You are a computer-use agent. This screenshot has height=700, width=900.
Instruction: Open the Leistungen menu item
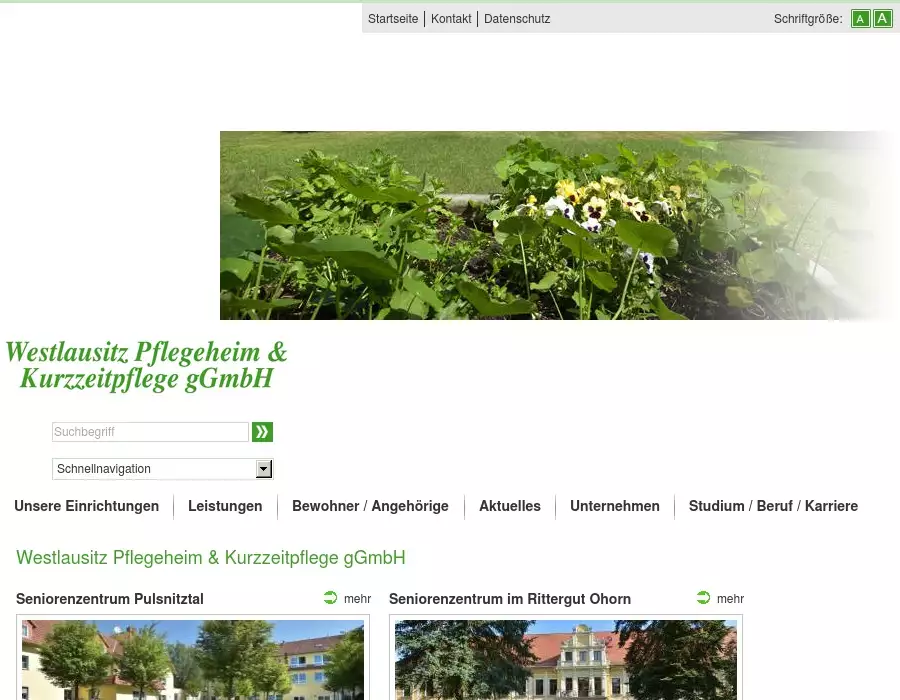(225, 506)
